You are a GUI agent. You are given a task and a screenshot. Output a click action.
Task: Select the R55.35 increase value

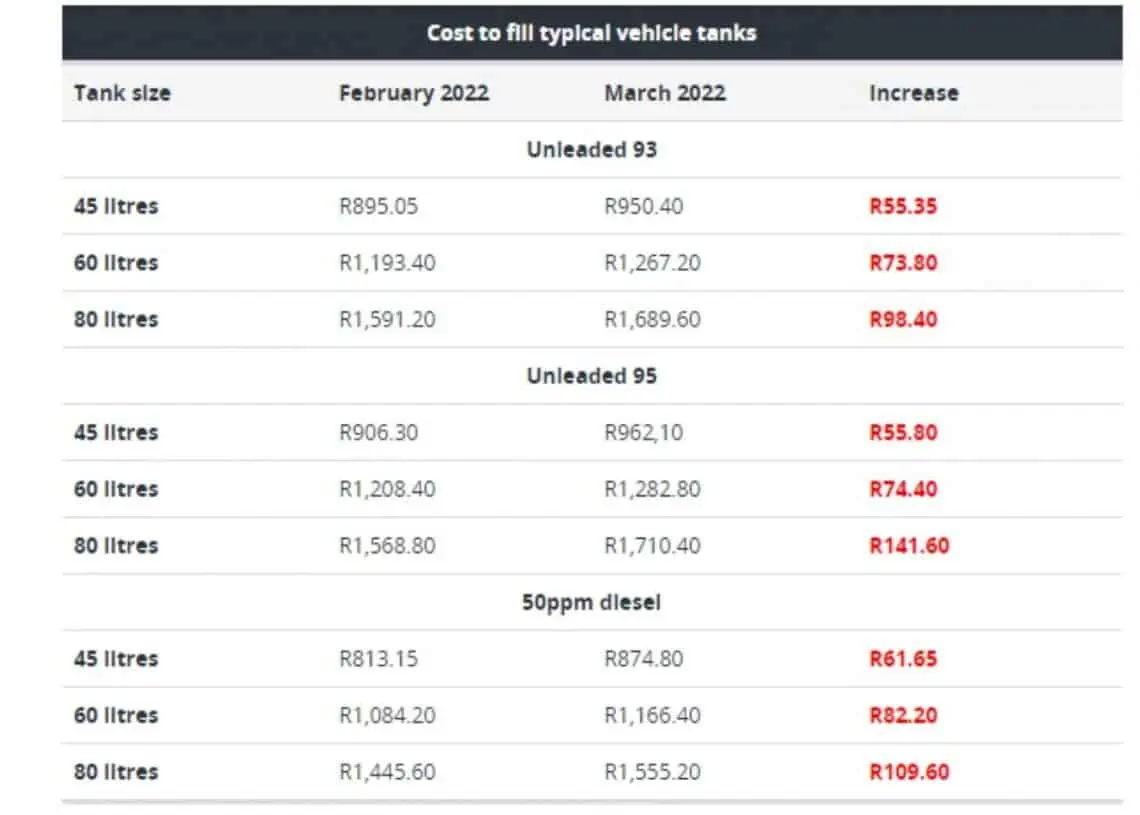[x=903, y=206]
